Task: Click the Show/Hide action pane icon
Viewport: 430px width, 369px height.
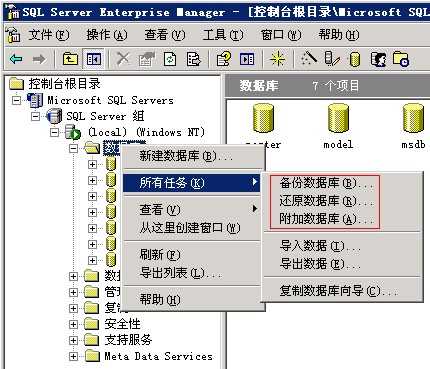Action: pos(247,59)
